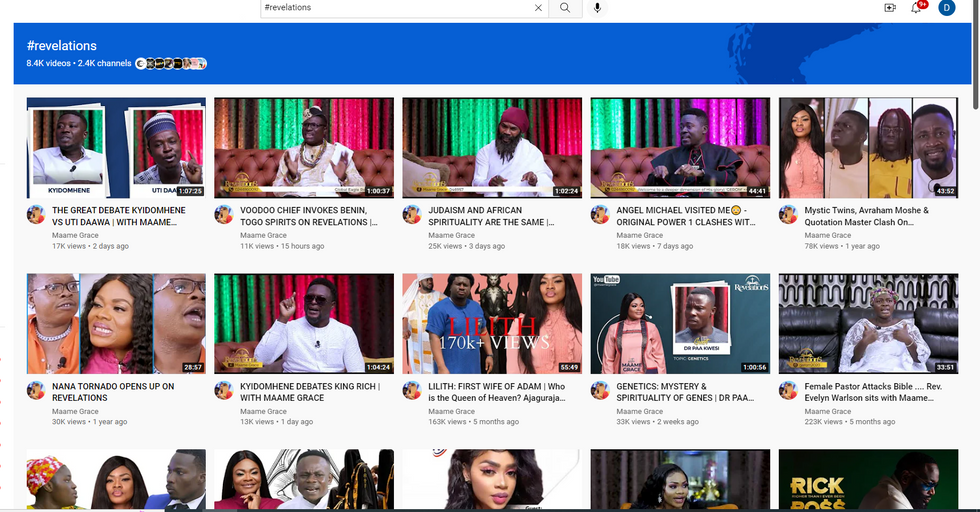980x512 pixels.
Task: Click Maame Grace under NANA TORNADO video
Action: point(75,411)
